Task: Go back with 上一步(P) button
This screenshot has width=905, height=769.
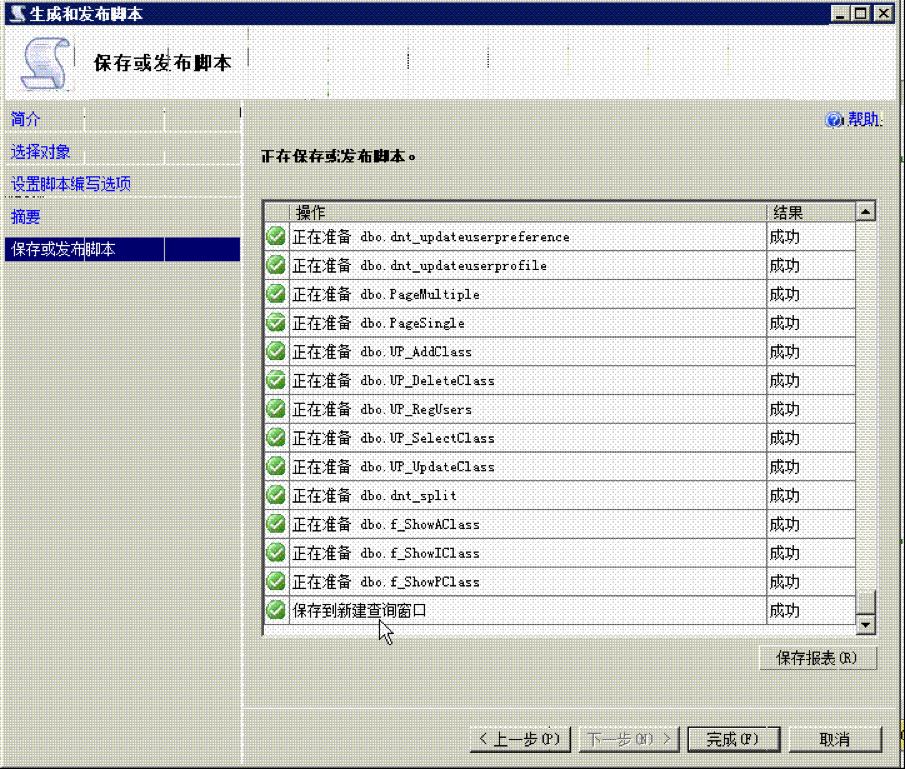Action: pyautogui.click(x=520, y=739)
